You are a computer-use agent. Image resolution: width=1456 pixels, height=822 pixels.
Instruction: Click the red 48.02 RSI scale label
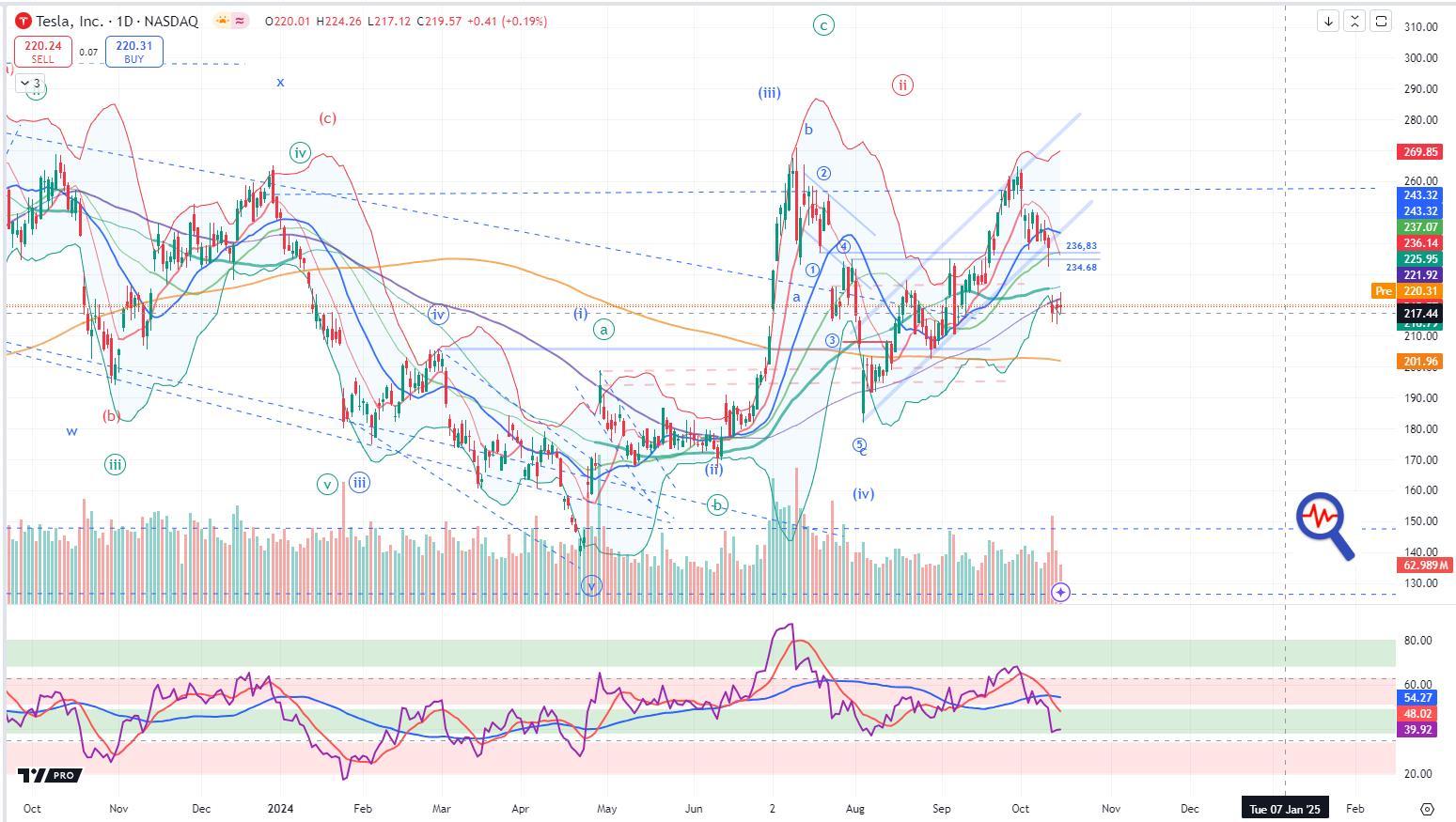[x=1417, y=714]
